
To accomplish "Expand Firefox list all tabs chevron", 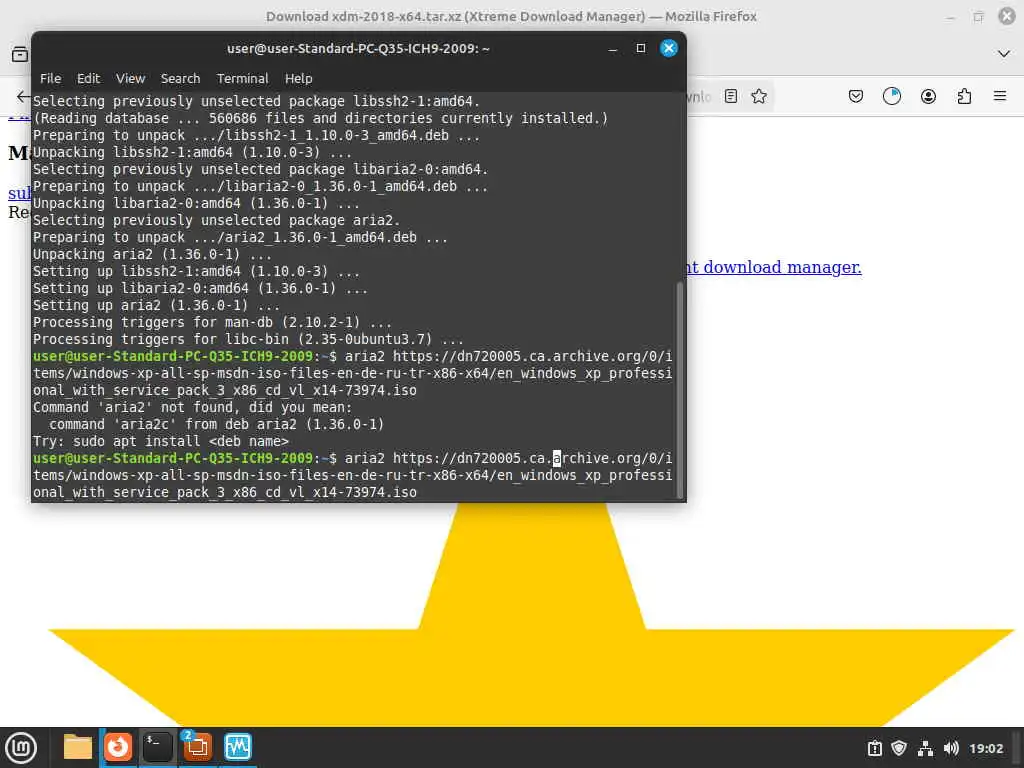I will 1004,54.
